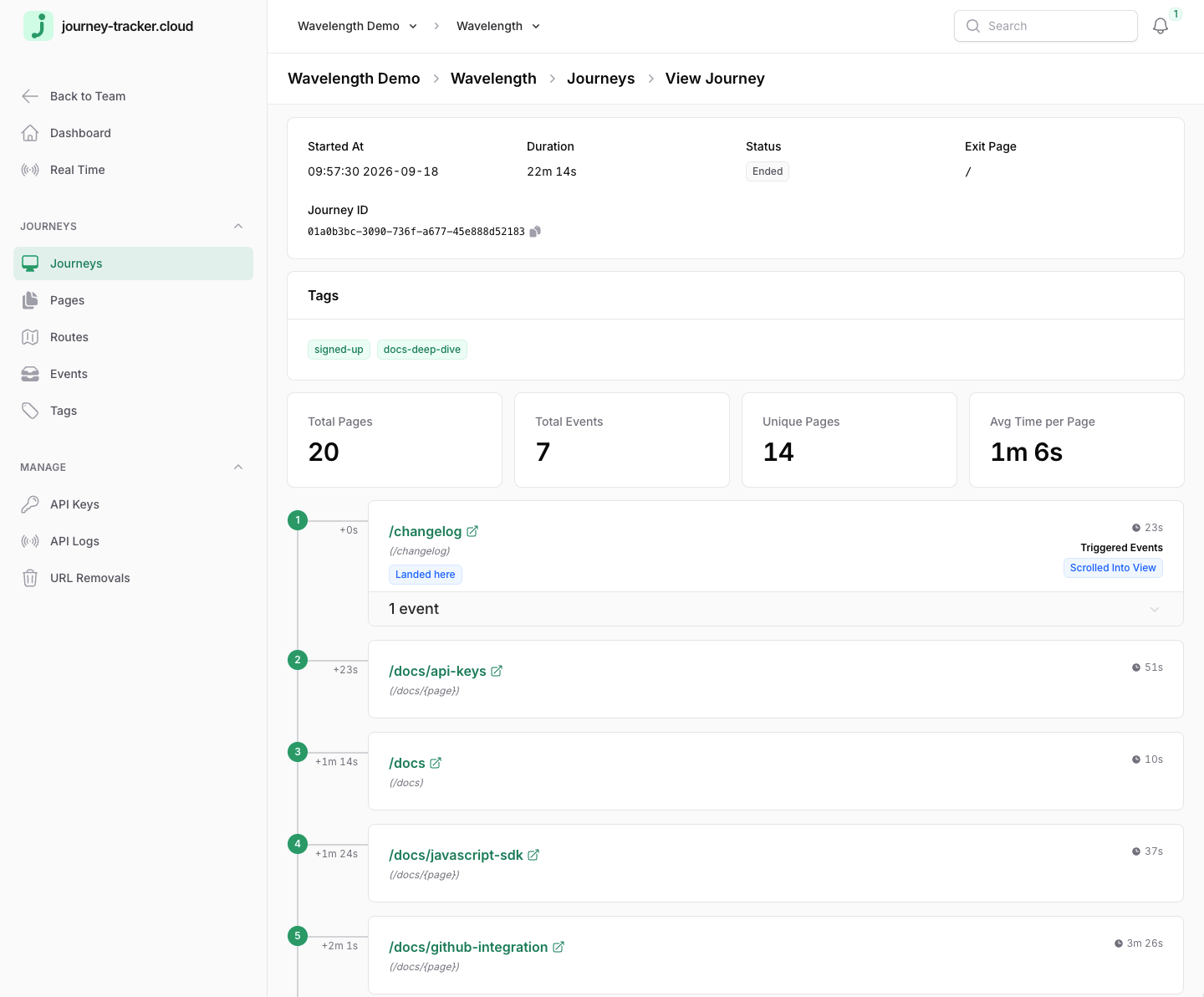Open the Wavelength project dropdown

coord(498,26)
